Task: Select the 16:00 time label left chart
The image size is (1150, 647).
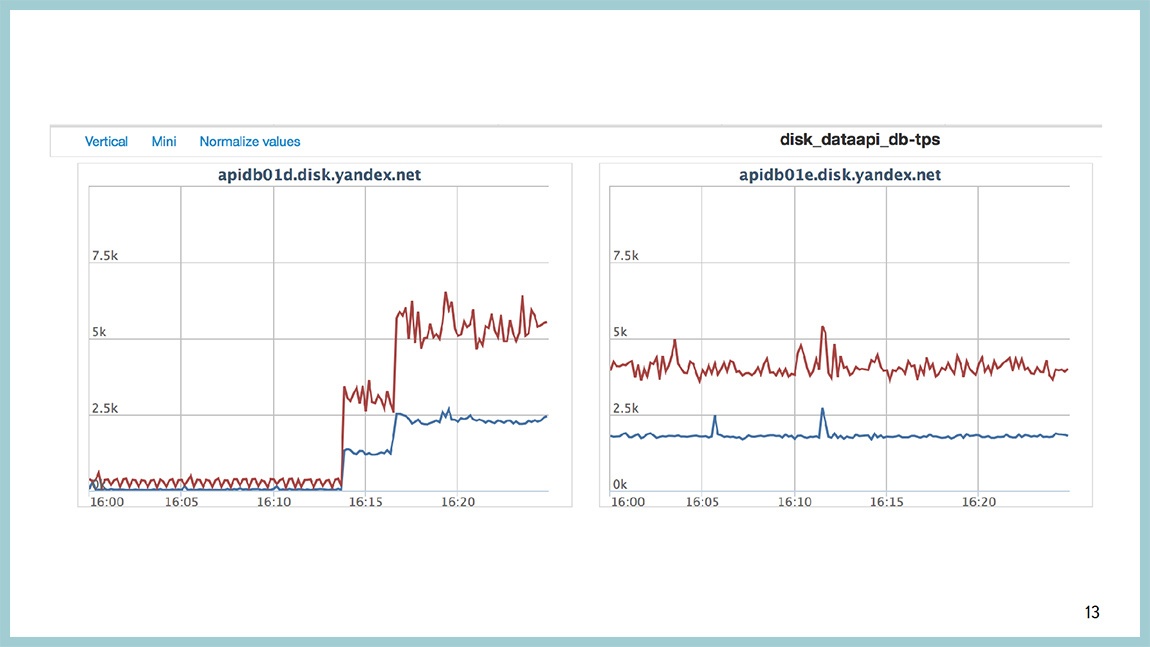Action: pos(106,501)
